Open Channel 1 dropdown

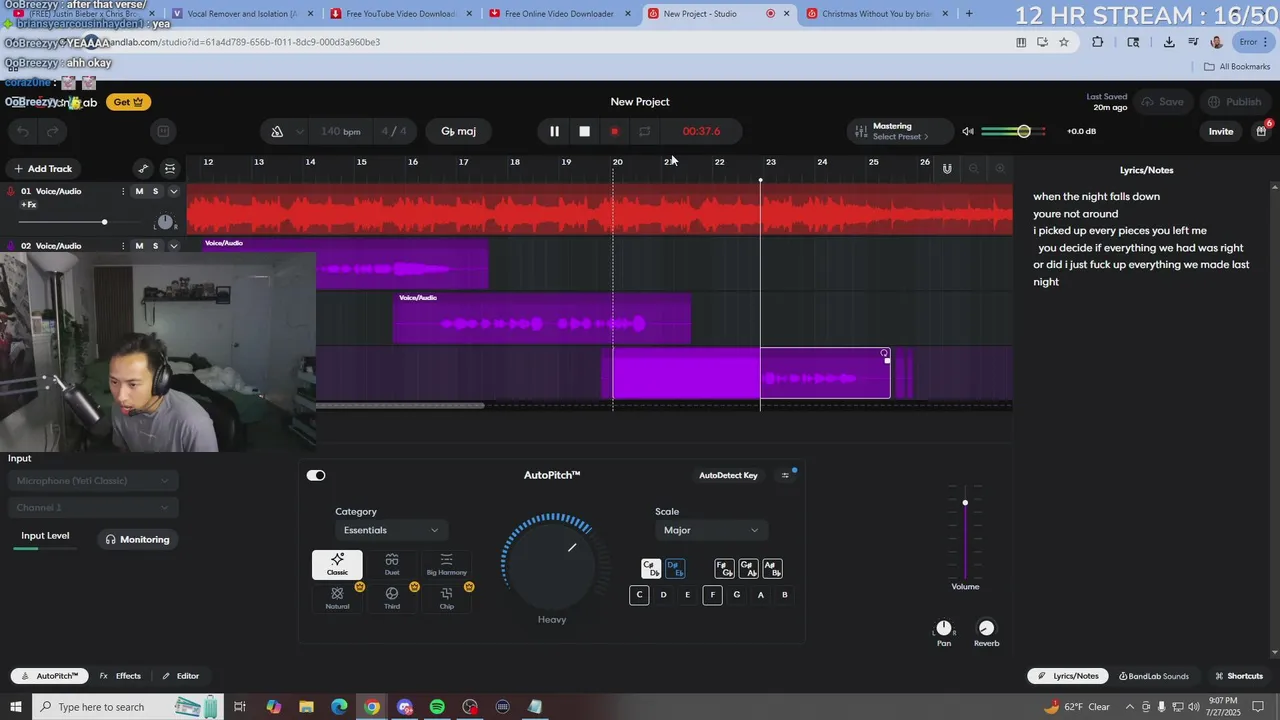click(92, 508)
